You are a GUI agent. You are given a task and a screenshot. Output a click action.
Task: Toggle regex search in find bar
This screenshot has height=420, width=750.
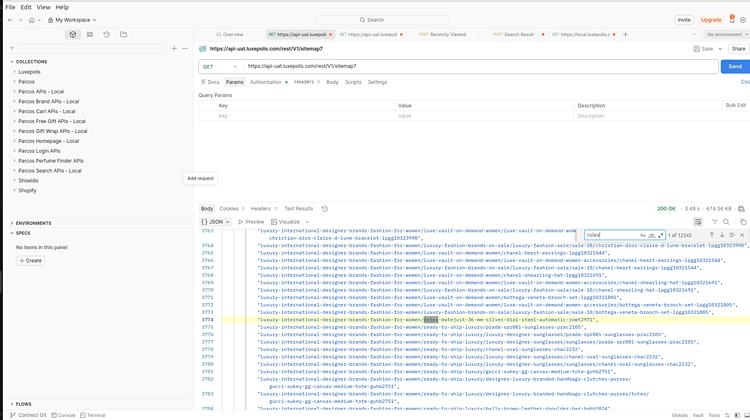click(x=661, y=235)
